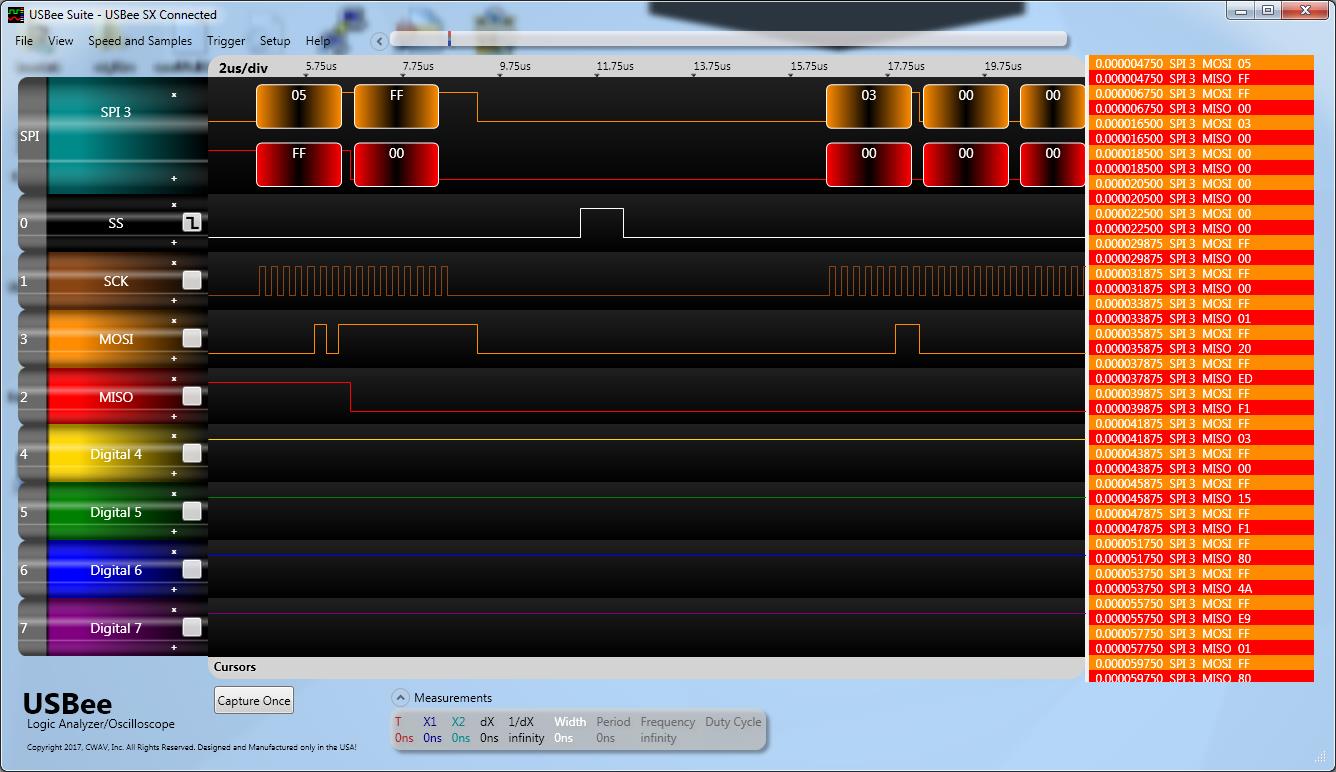
Task: Toggle the falling-edge trigger box on SS
Action: (x=192, y=223)
